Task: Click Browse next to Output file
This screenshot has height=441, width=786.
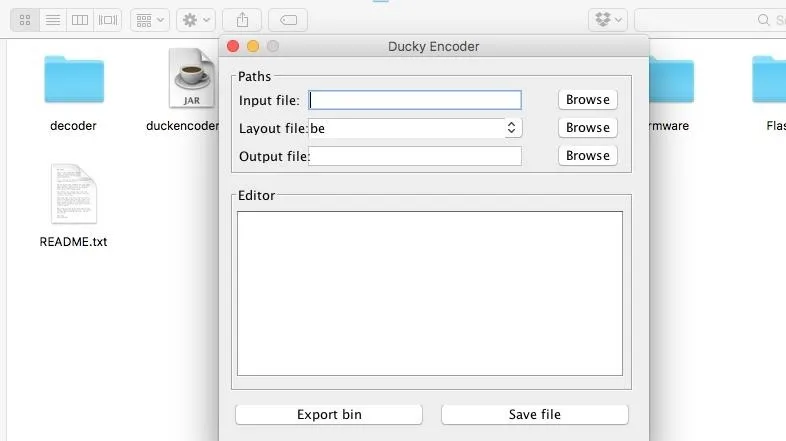Action: (587, 156)
